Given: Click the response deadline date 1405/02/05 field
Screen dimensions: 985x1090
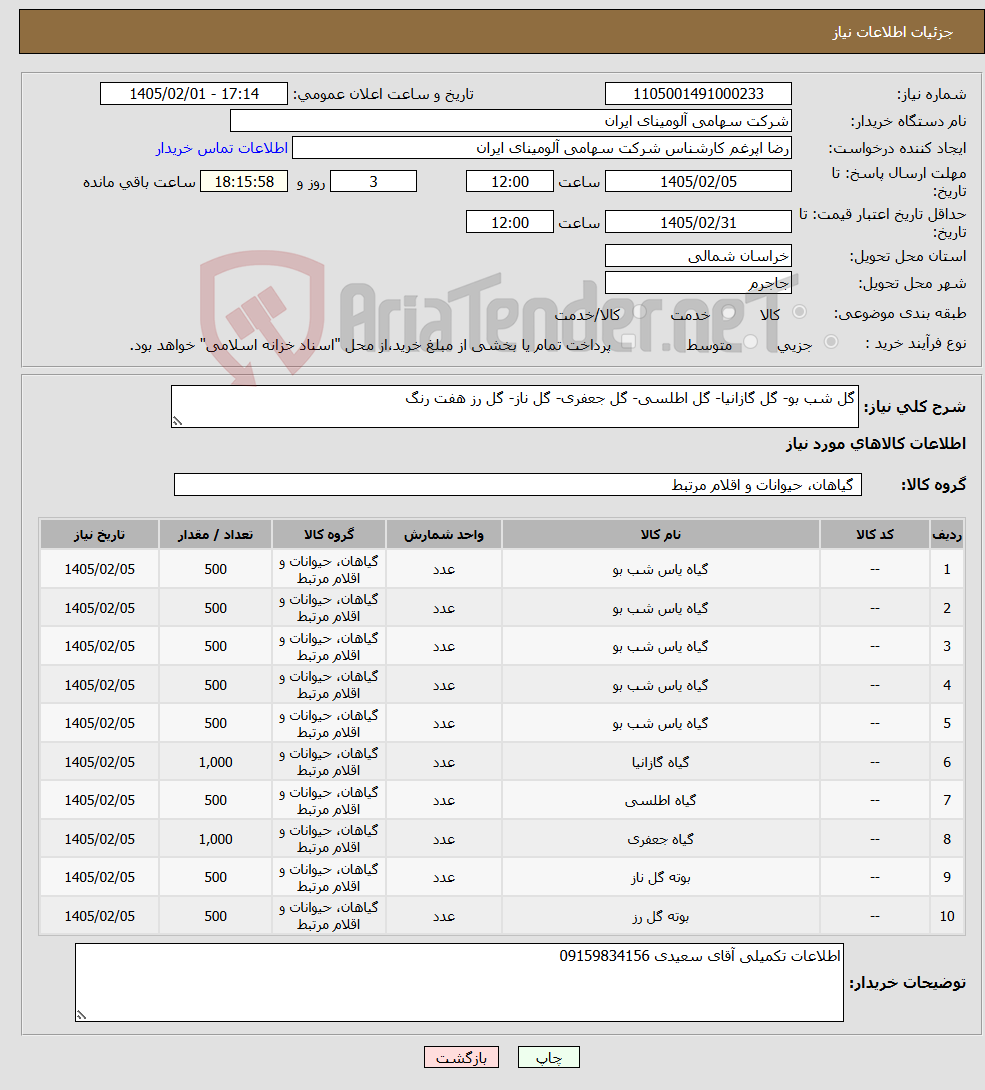Looking at the screenshot, I should point(698,181).
